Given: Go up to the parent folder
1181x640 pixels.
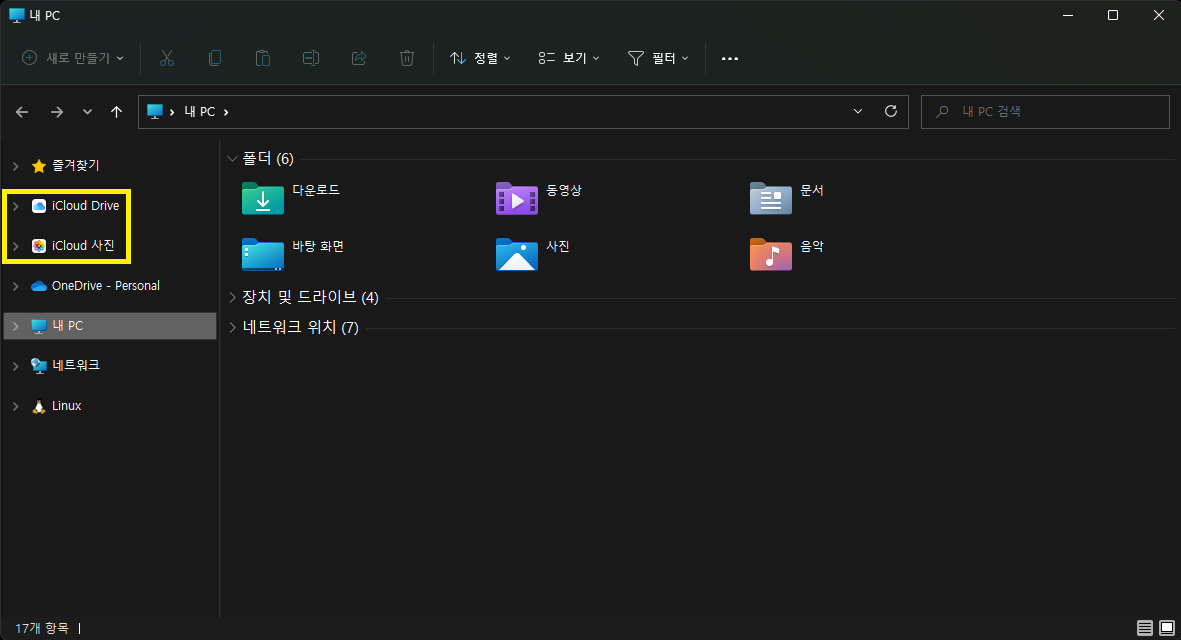Looking at the screenshot, I should click(x=116, y=111).
